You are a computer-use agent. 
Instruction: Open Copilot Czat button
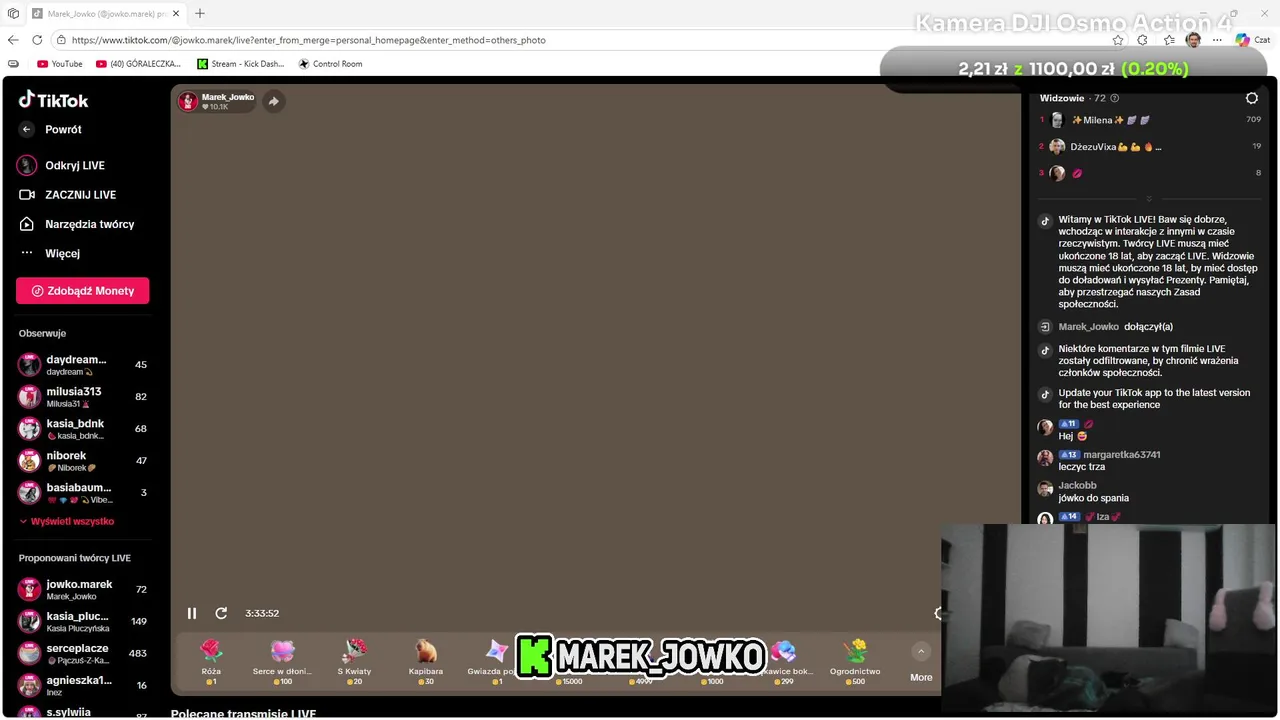click(1253, 40)
